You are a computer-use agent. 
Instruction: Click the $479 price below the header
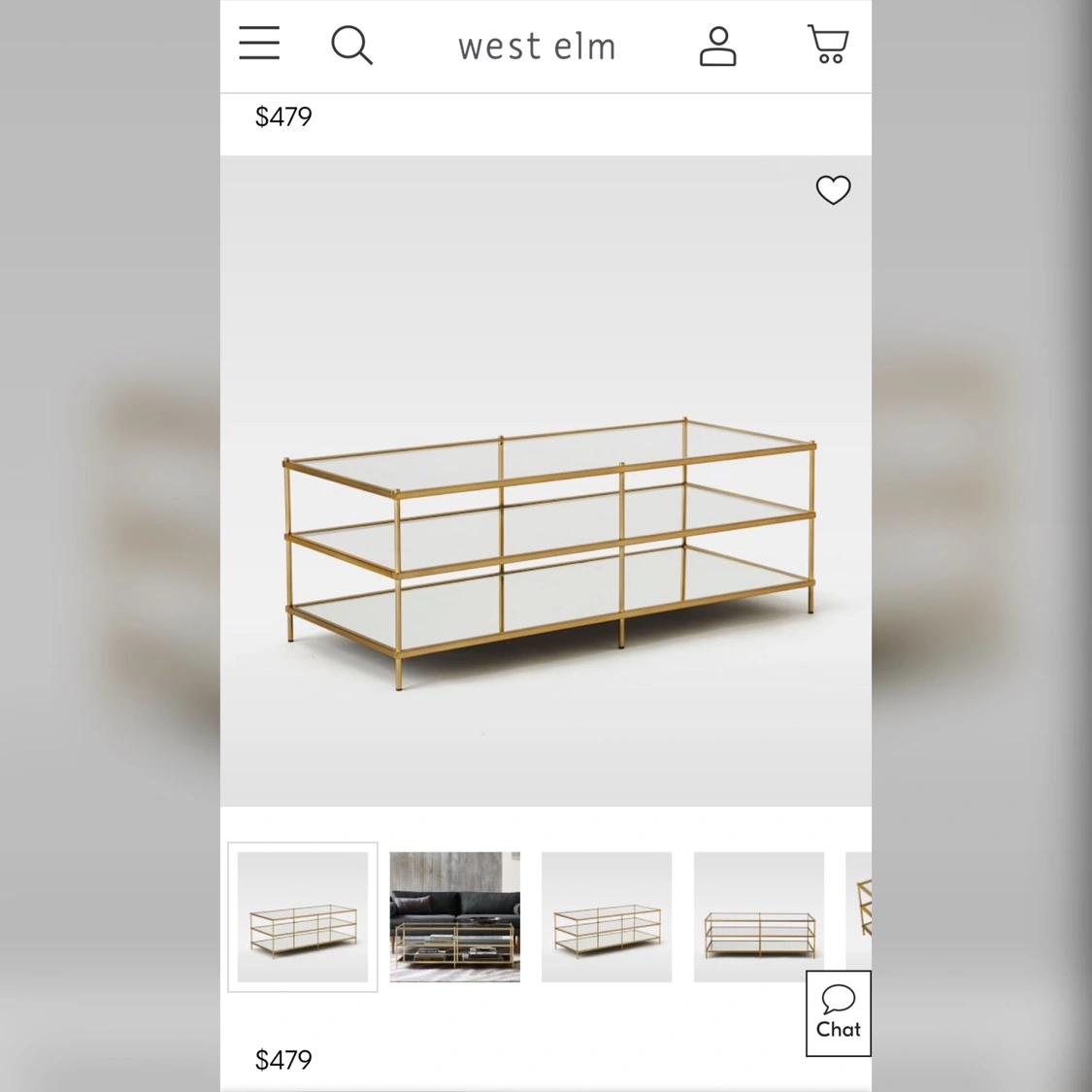(x=283, y=116)
